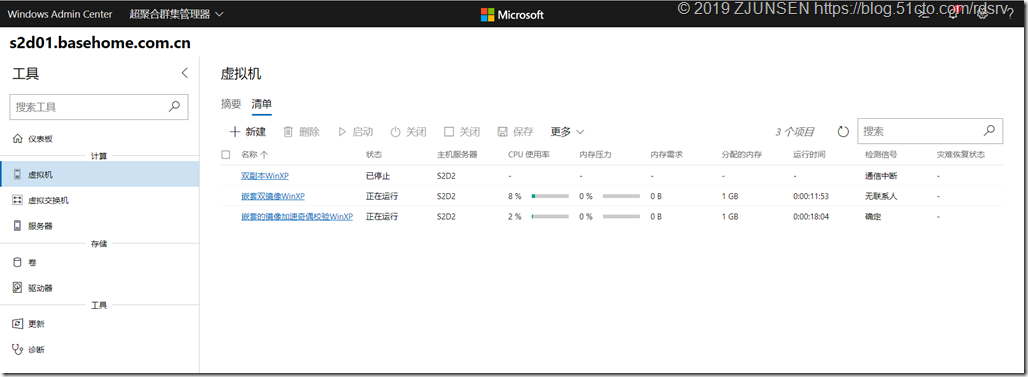Image resolution: width=1028 pixels, height=377 pixels.
Task: Open 仪表板 in the tools list
Action: click(100, 138)
